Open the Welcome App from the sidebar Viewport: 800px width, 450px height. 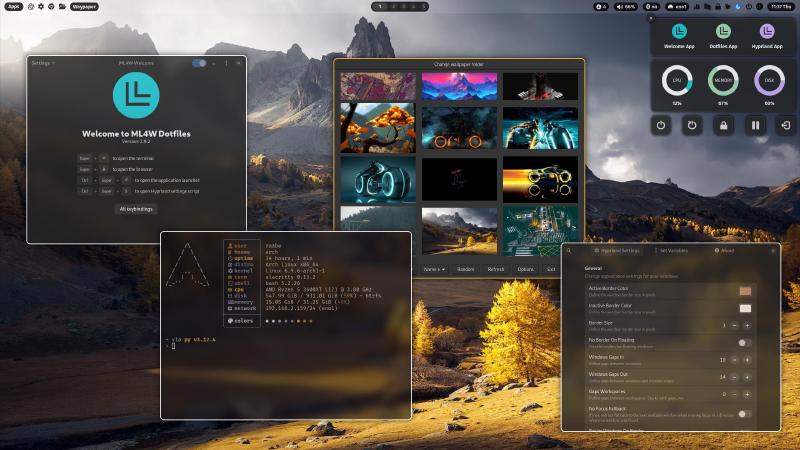679,31
